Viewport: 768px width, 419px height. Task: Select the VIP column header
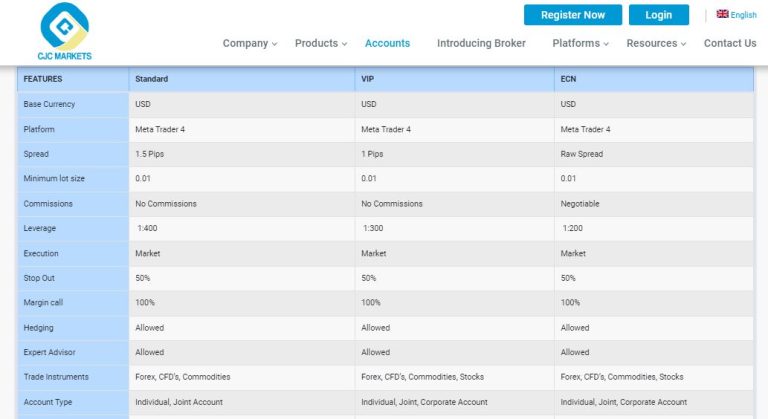click(455, 79)
